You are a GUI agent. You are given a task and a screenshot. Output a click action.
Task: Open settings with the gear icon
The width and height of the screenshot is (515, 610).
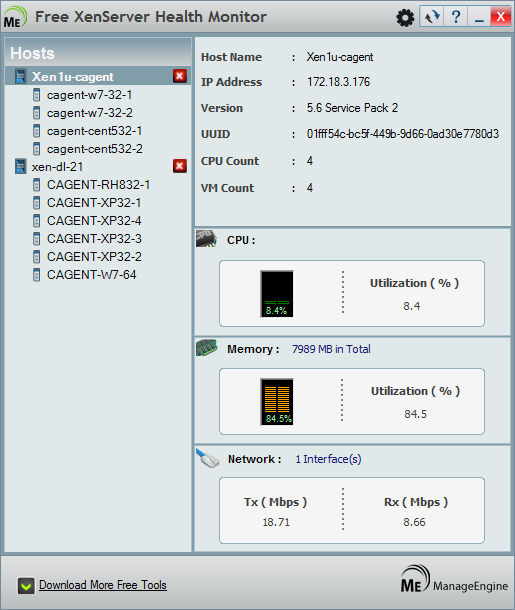pos(405,18)
